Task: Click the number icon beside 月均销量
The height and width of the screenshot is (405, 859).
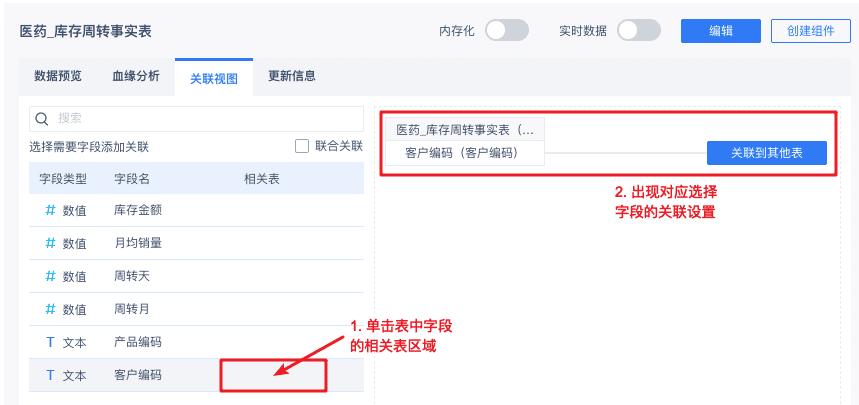Action: (x=50, y=243)
